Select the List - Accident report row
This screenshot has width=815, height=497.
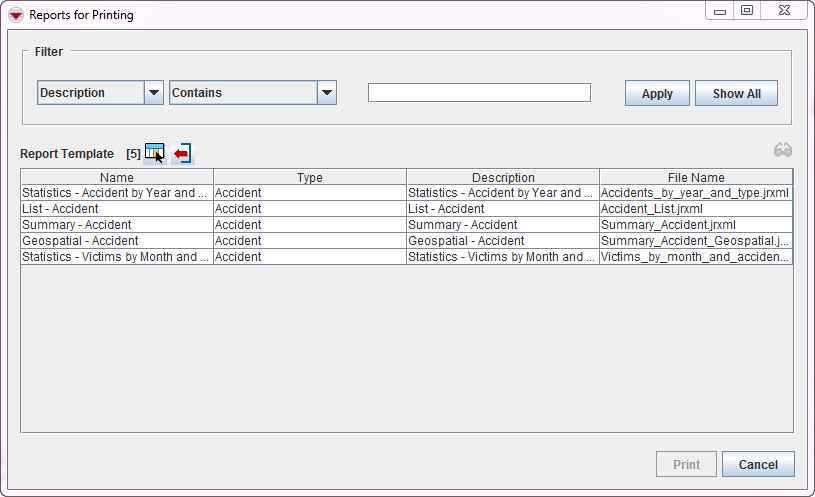(x=117, y=209)
